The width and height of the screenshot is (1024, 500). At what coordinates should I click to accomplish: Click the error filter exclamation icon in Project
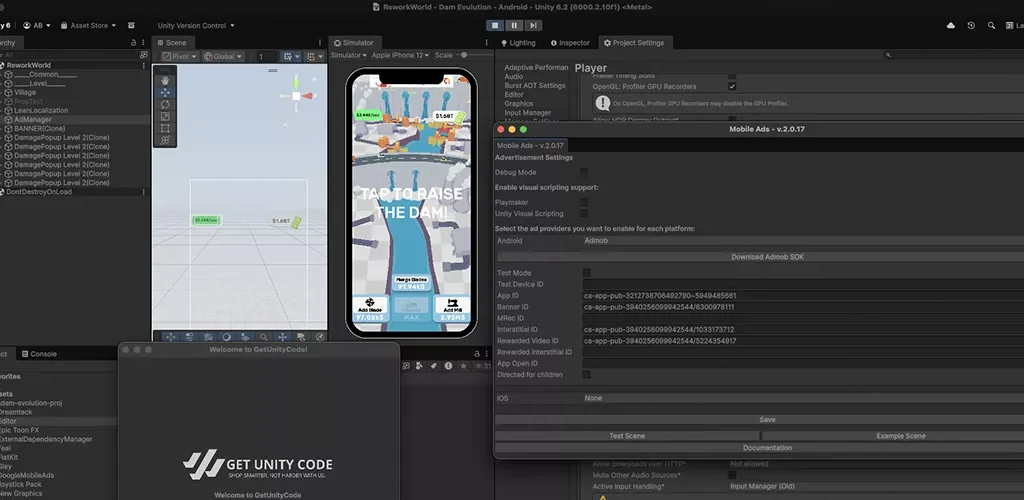[449, 366]
